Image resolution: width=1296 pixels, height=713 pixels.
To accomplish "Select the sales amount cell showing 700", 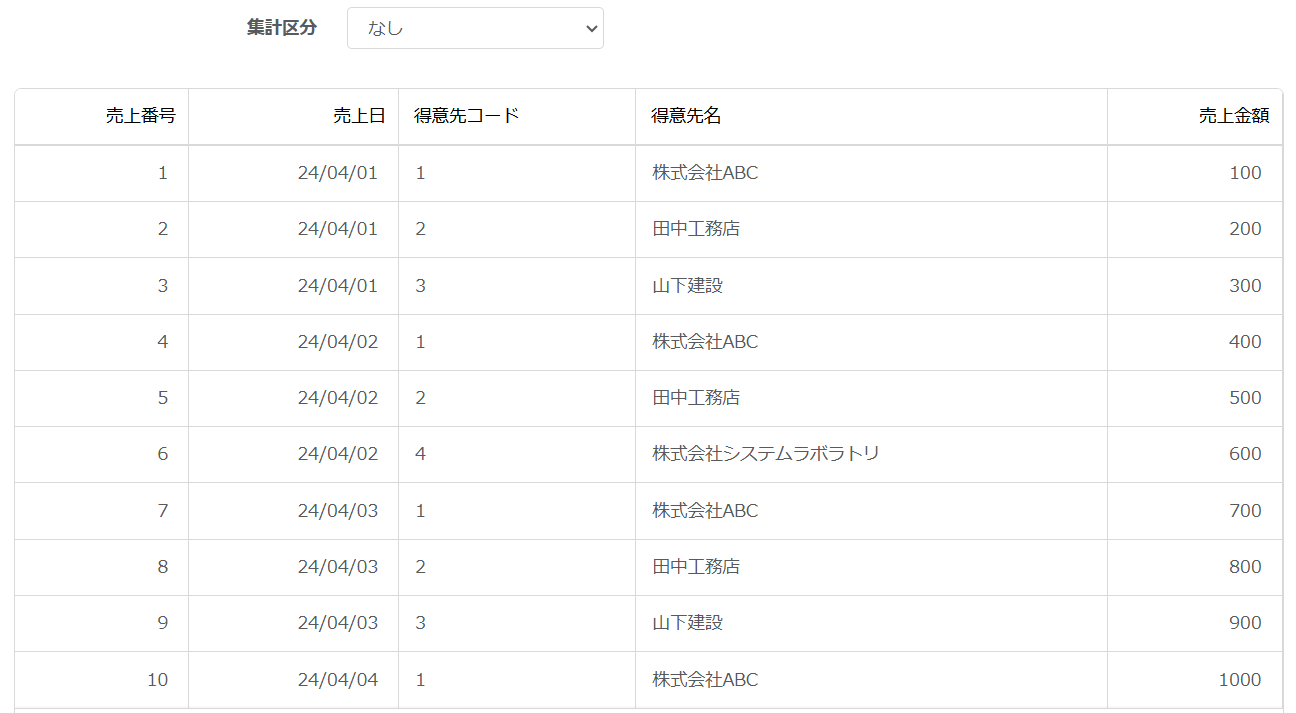I will [1194, 511].
